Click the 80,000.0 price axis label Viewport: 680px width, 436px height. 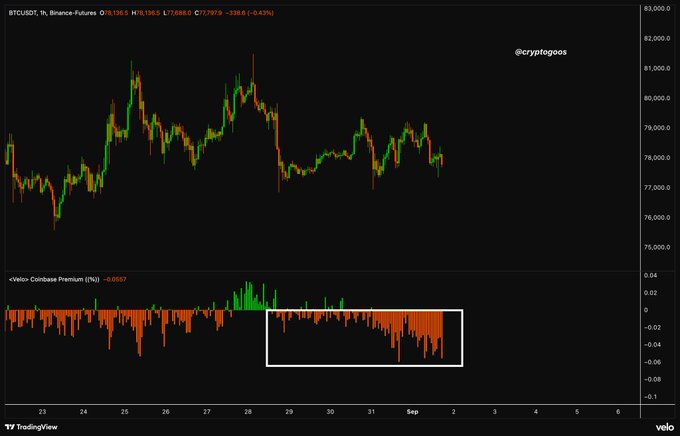point(658,98)
